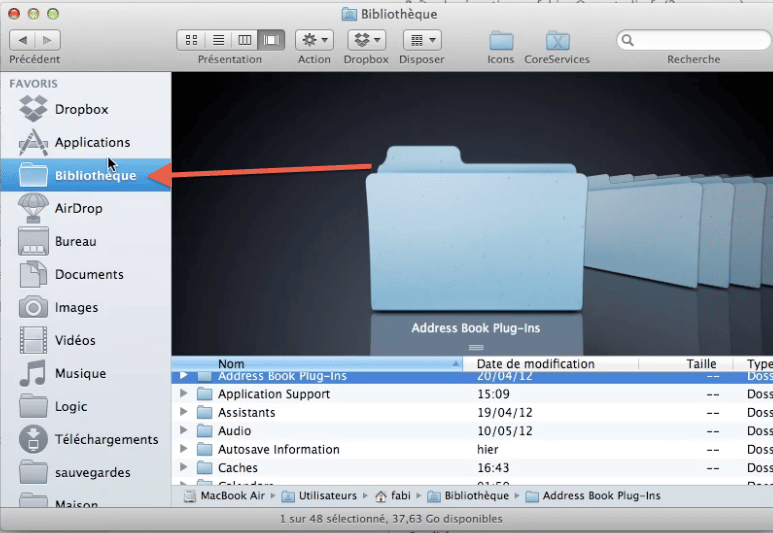Click the window title Bibliothèque folder icon
773x533 pixels.
click(x=349, y=14)
